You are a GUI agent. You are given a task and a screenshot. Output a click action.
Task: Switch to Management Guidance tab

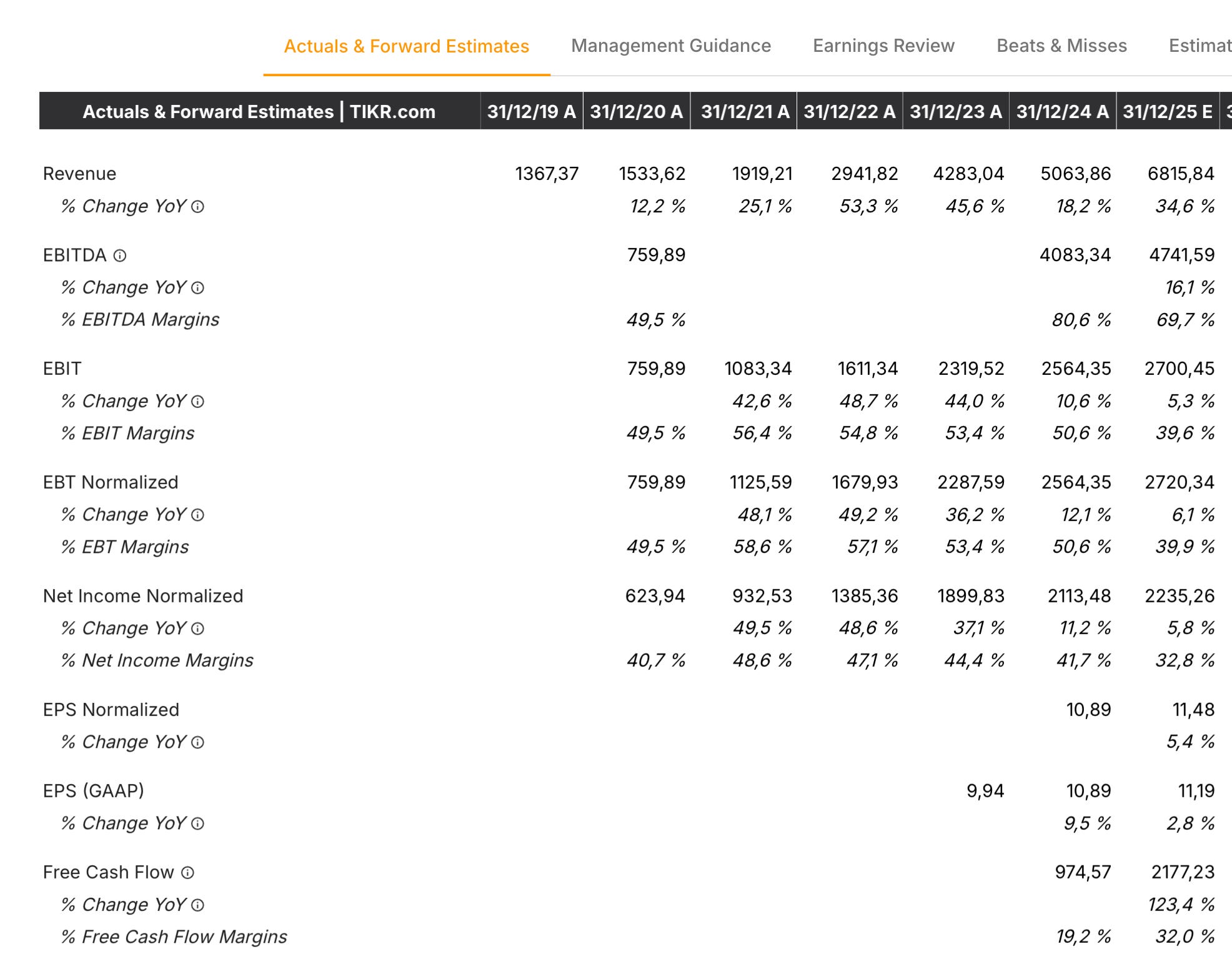pyautogui.click(x=670, y=46)
